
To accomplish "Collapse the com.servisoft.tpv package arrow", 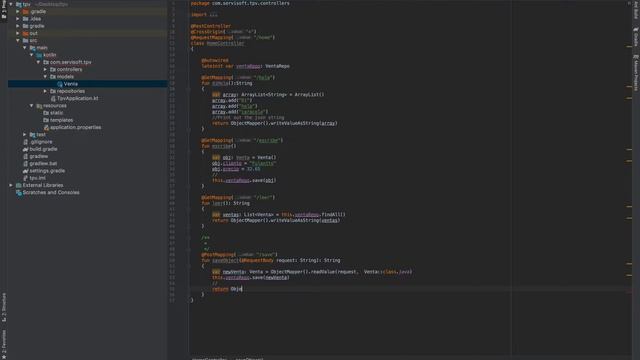I will click(38, 62).
